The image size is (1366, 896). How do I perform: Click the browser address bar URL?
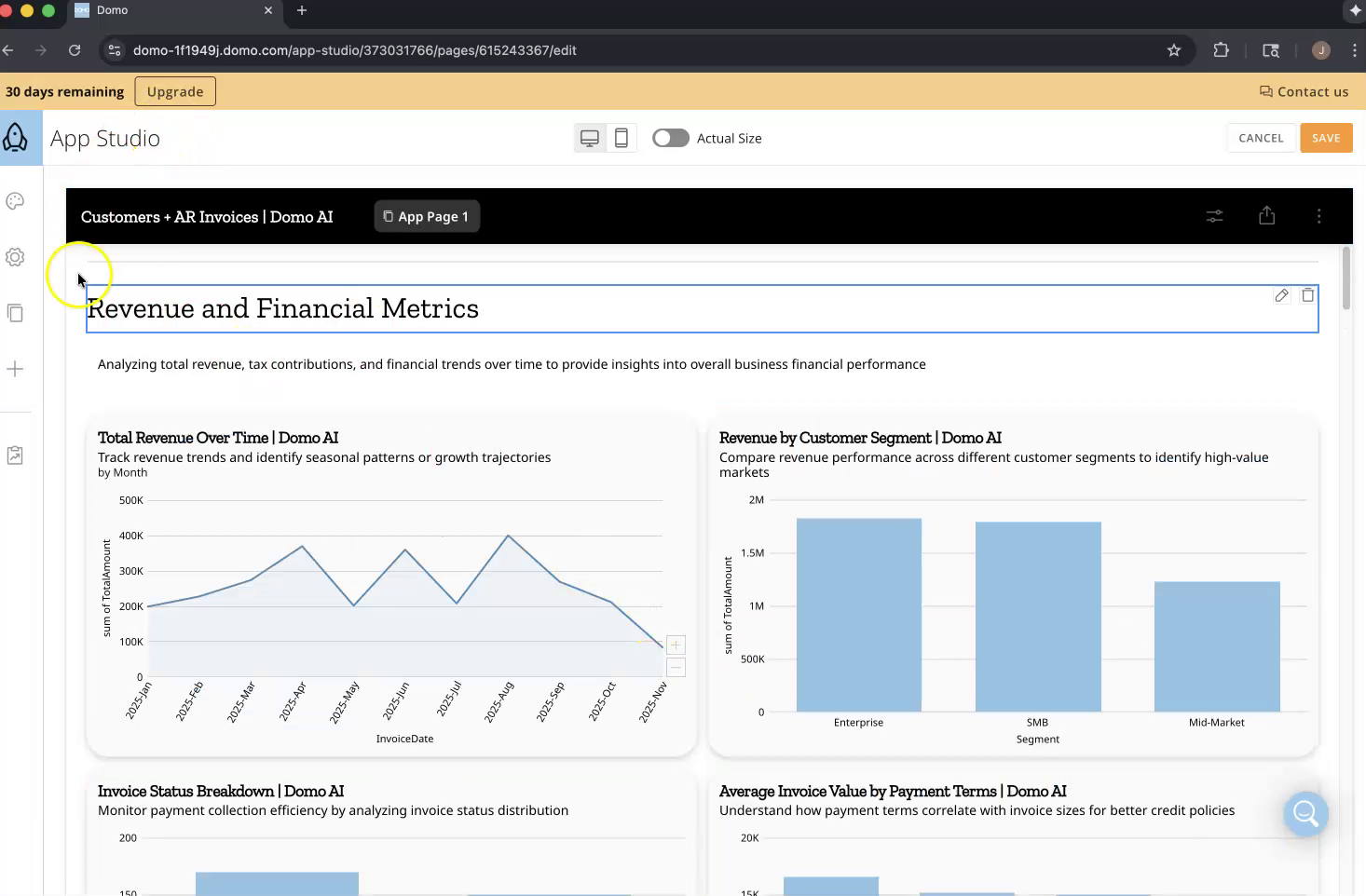(x=355, y=50)
